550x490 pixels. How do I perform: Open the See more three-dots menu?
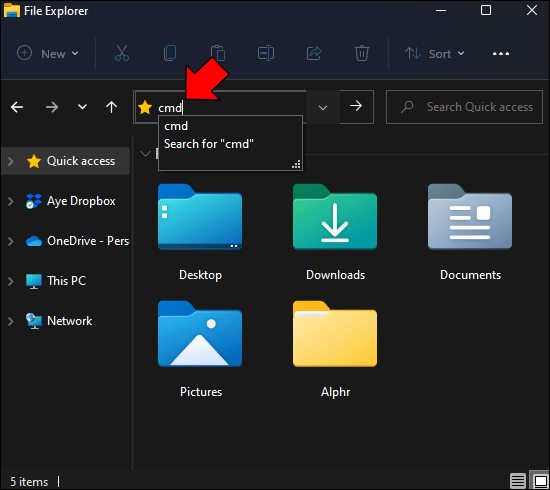click(501, 54)
